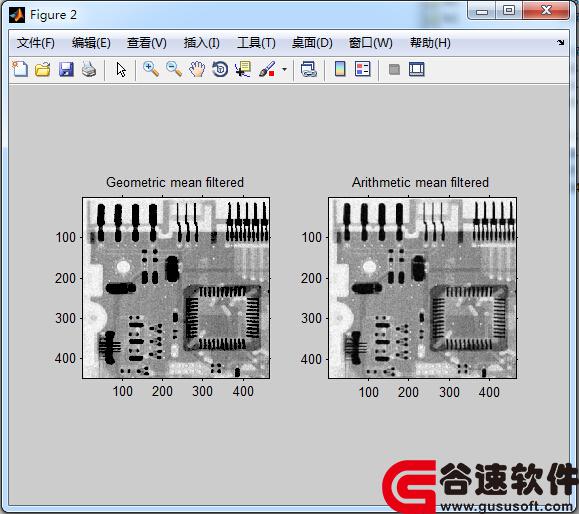Click the 'Geometric mean filtered' title text
Image resolution: width=579 pixels, height=514 pixels.
pos(175,182)
